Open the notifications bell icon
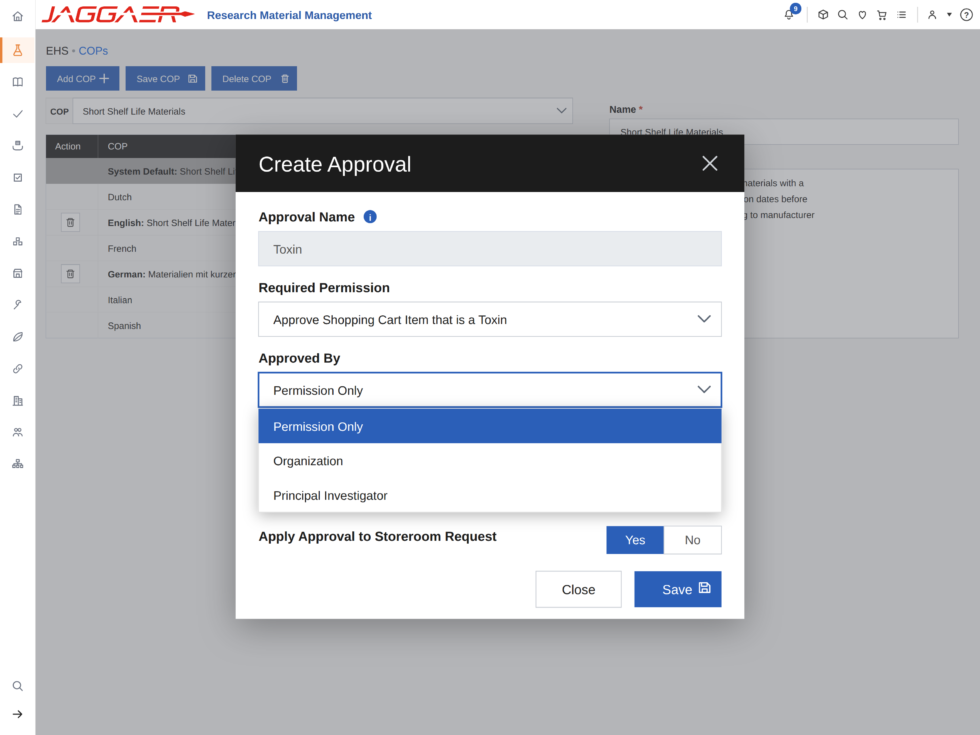 click(x=789, y=15)
